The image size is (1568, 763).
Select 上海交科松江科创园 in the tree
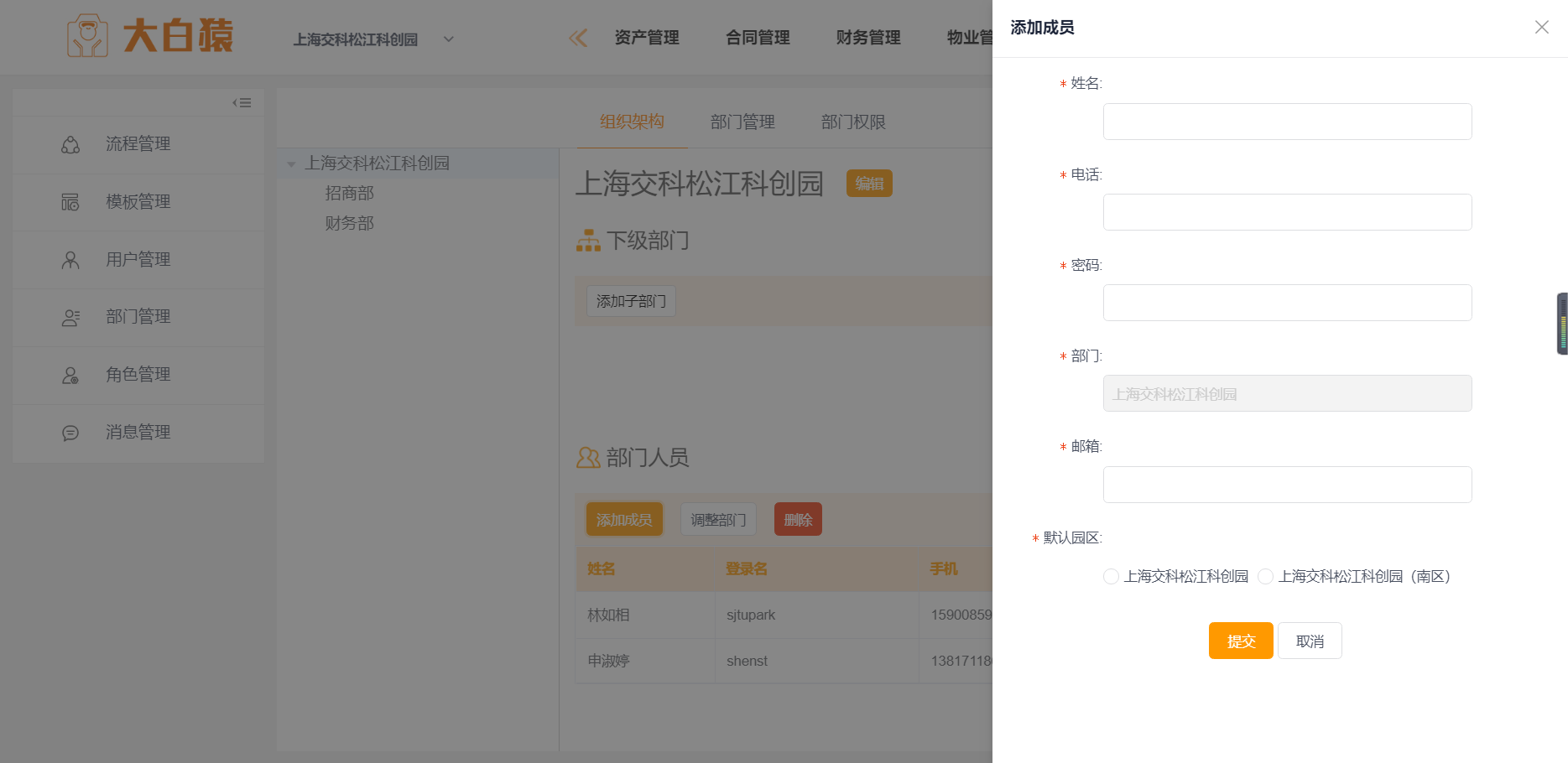tap(377, 163)
